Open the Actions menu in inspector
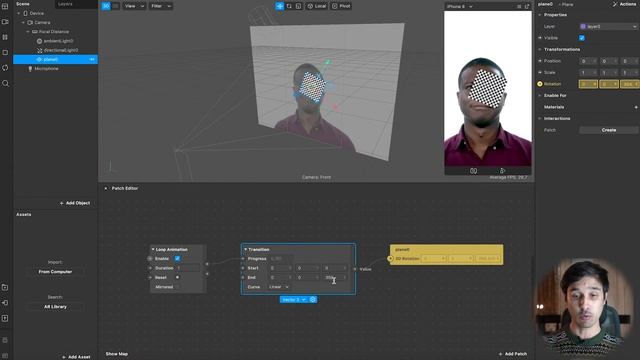 point(624,4)
